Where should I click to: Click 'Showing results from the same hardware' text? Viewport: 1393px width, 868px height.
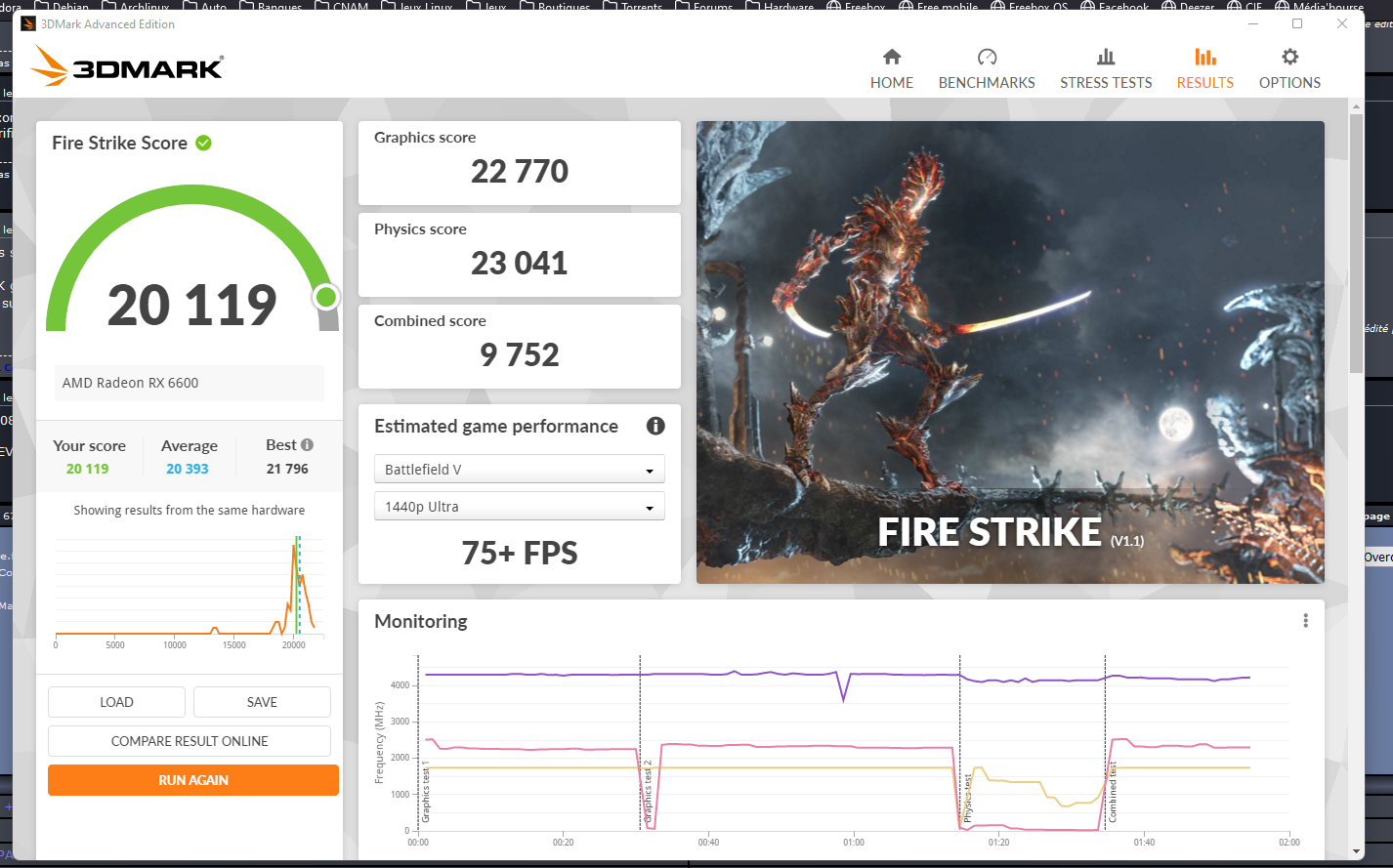190,510
